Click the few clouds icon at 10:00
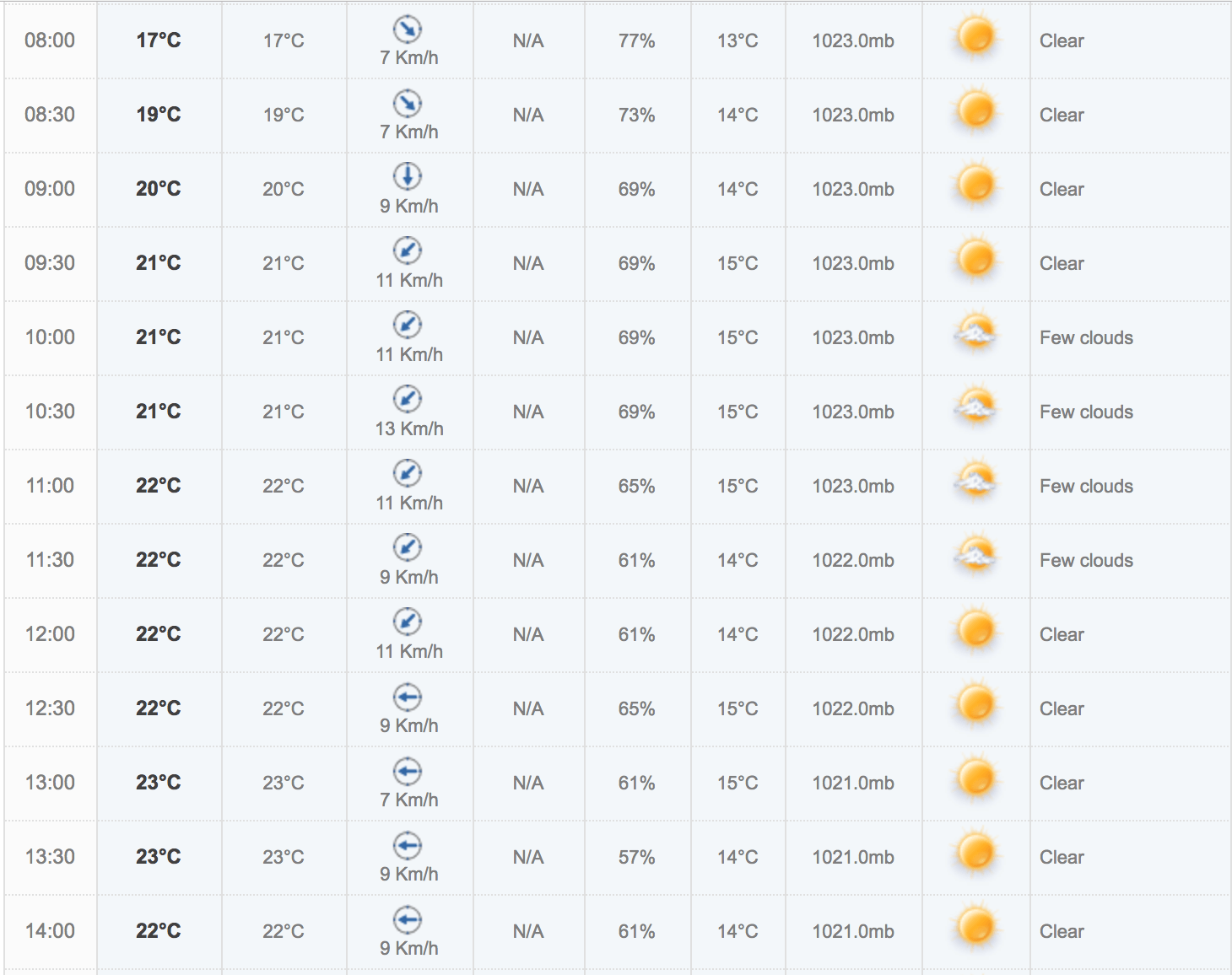The height and width of the screenshot is (975, 1232). point(975,333)
